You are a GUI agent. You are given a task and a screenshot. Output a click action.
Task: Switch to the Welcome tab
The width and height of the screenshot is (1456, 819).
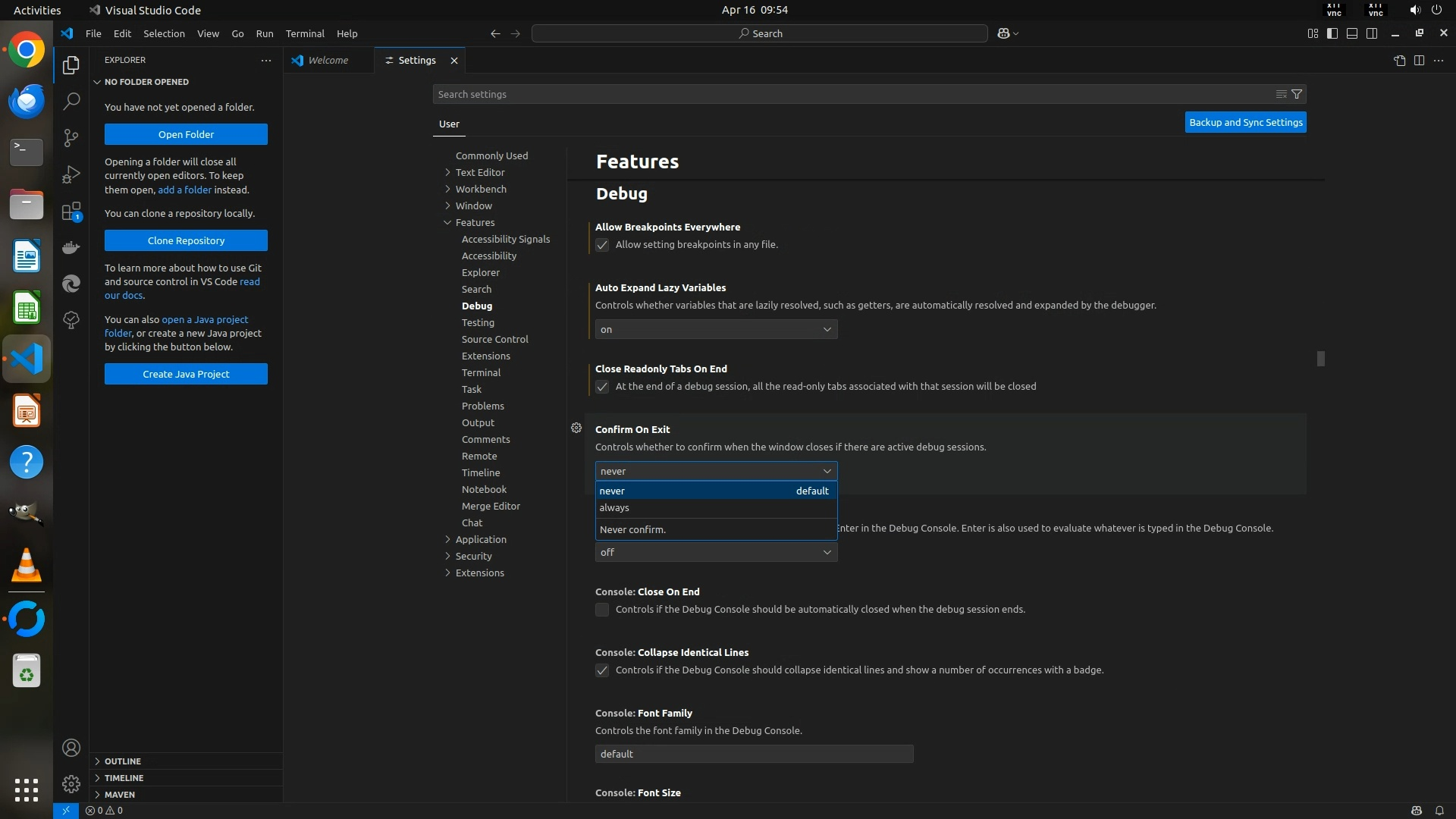tap(328, 60)
